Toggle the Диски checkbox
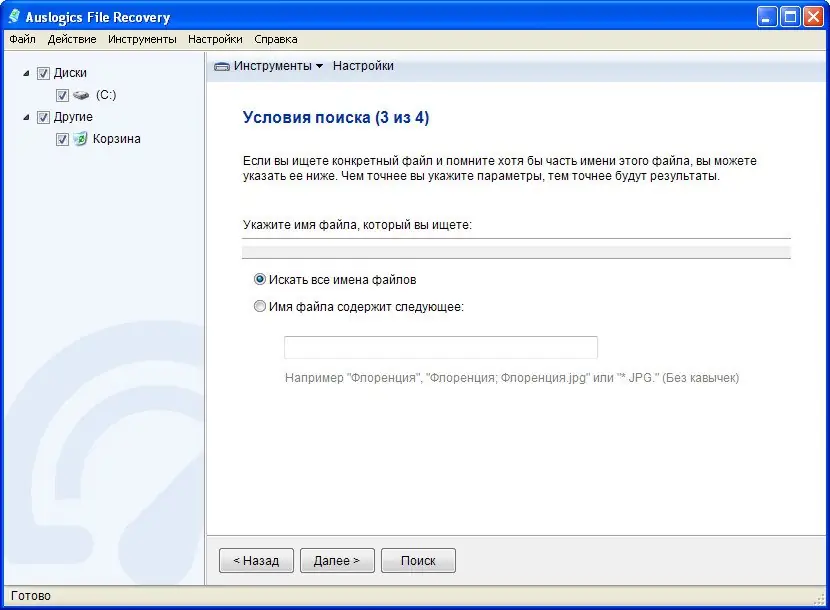 [x=43, y=73]
